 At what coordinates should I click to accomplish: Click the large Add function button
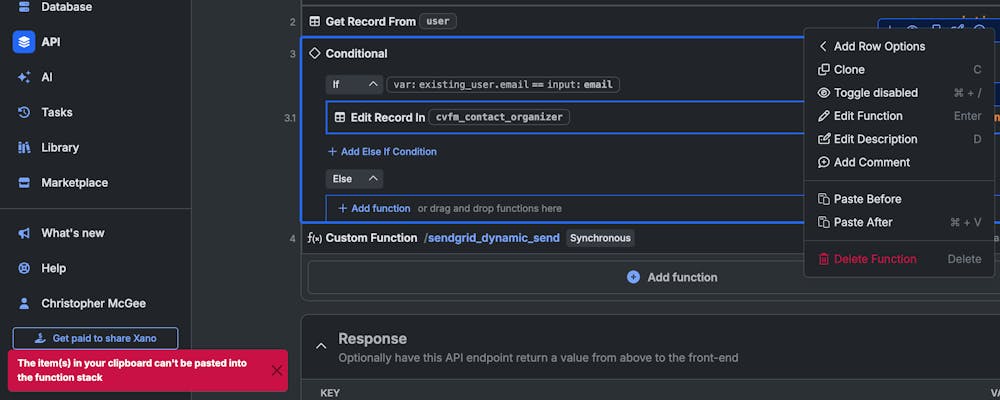pos(672,277)
